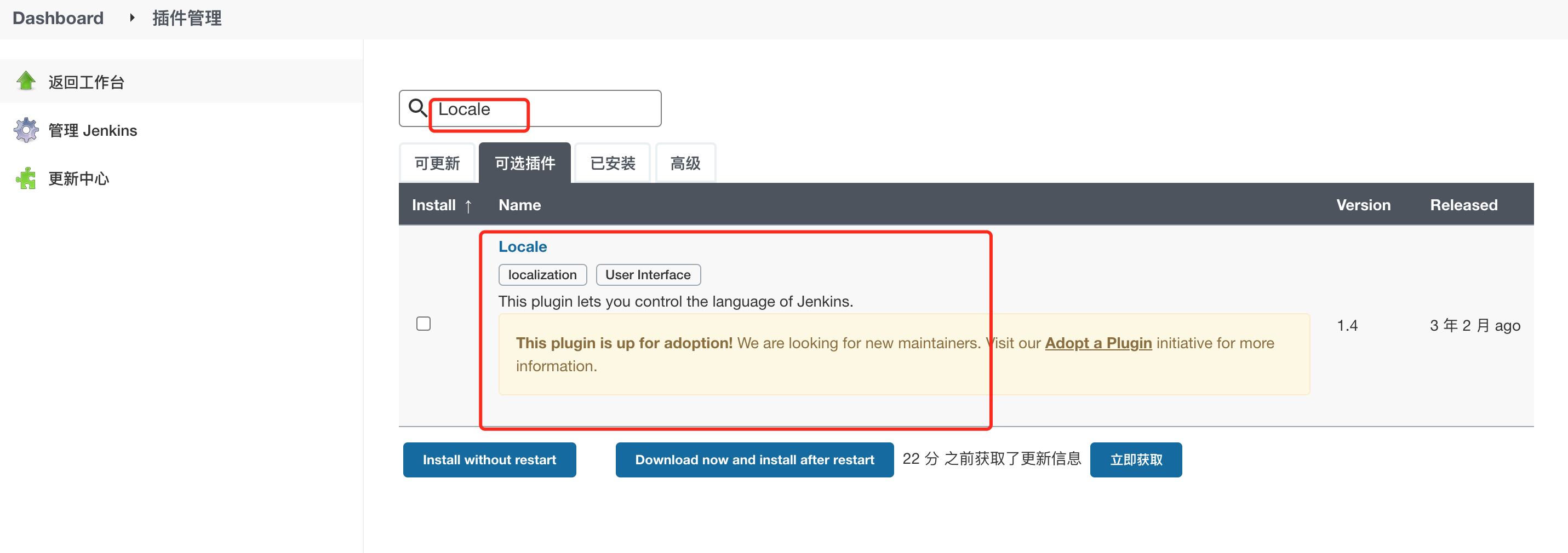1568x553 pixels.
Task: Switch to the 可更新 tab
Action: click(437, 163)
